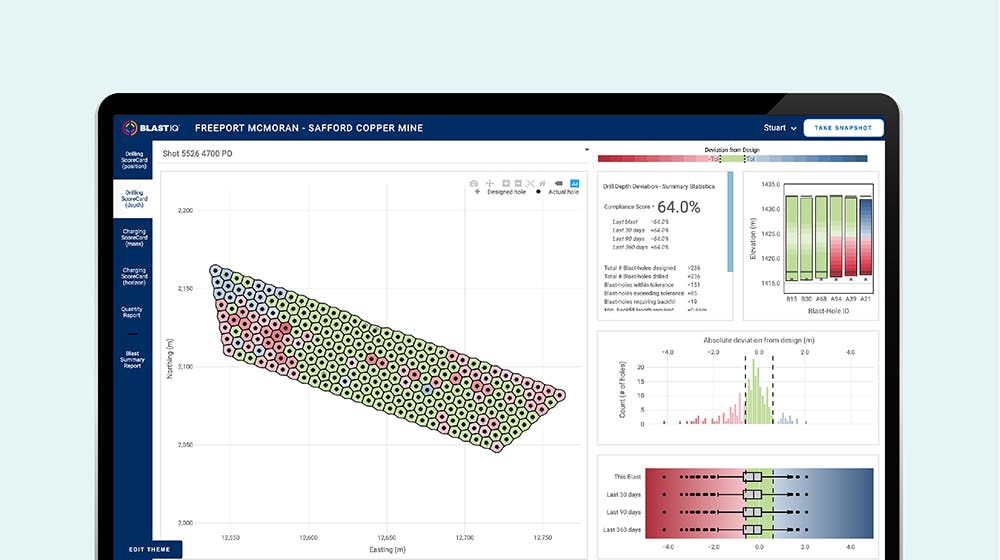Click 'Last 30 days' compliance row in statistics

[640, 230]
